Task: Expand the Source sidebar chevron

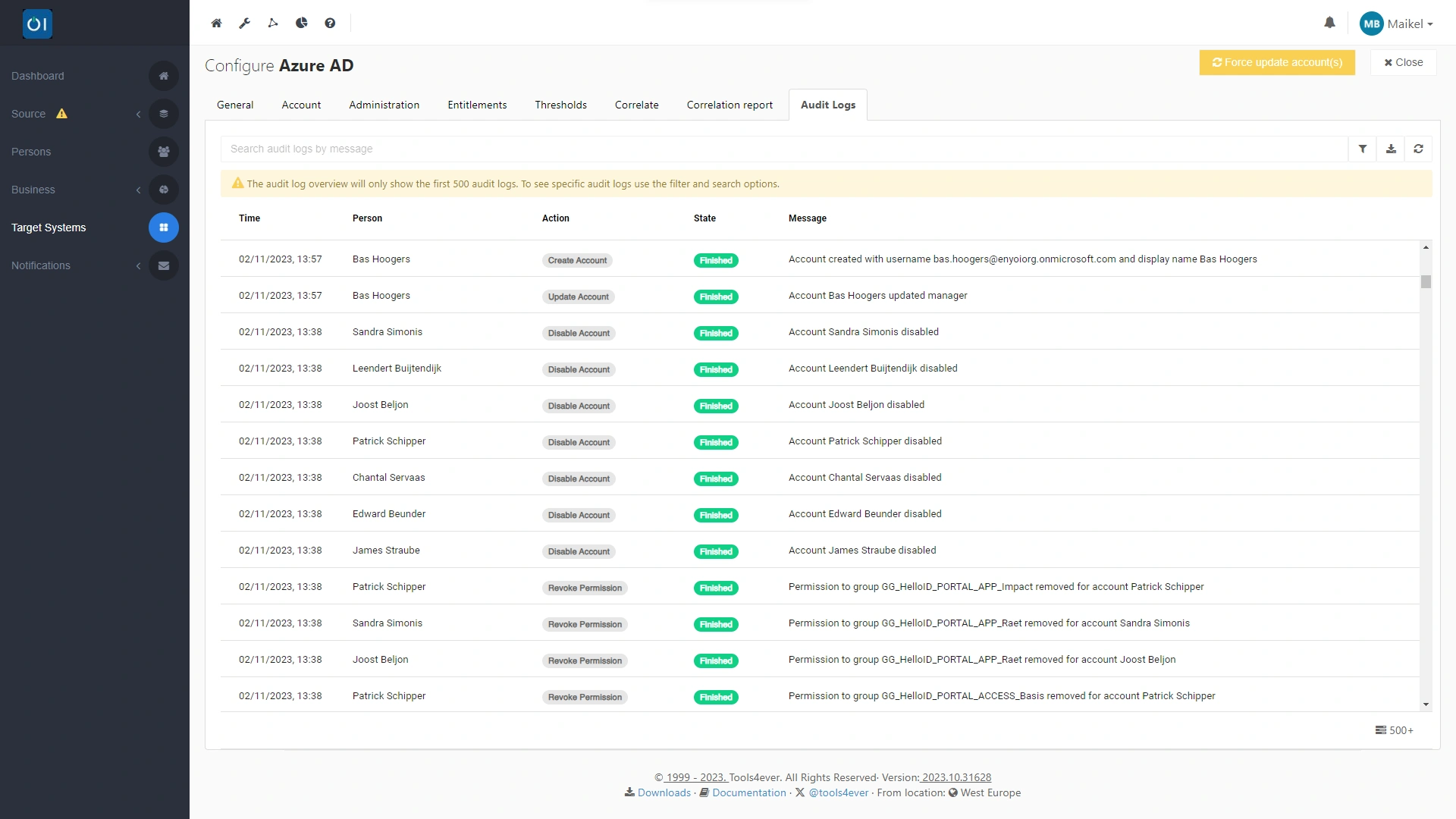Action: click(138, 114)
